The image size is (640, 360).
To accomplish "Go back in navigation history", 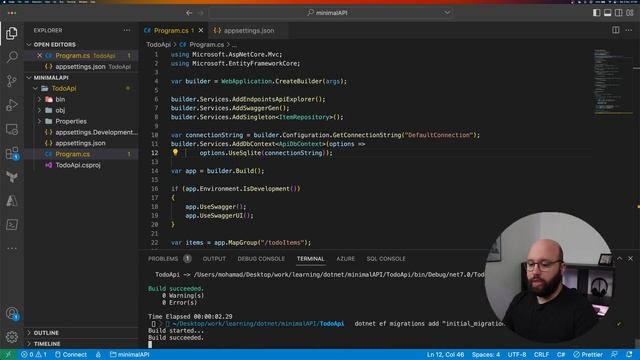I will (x=189, y=13).
